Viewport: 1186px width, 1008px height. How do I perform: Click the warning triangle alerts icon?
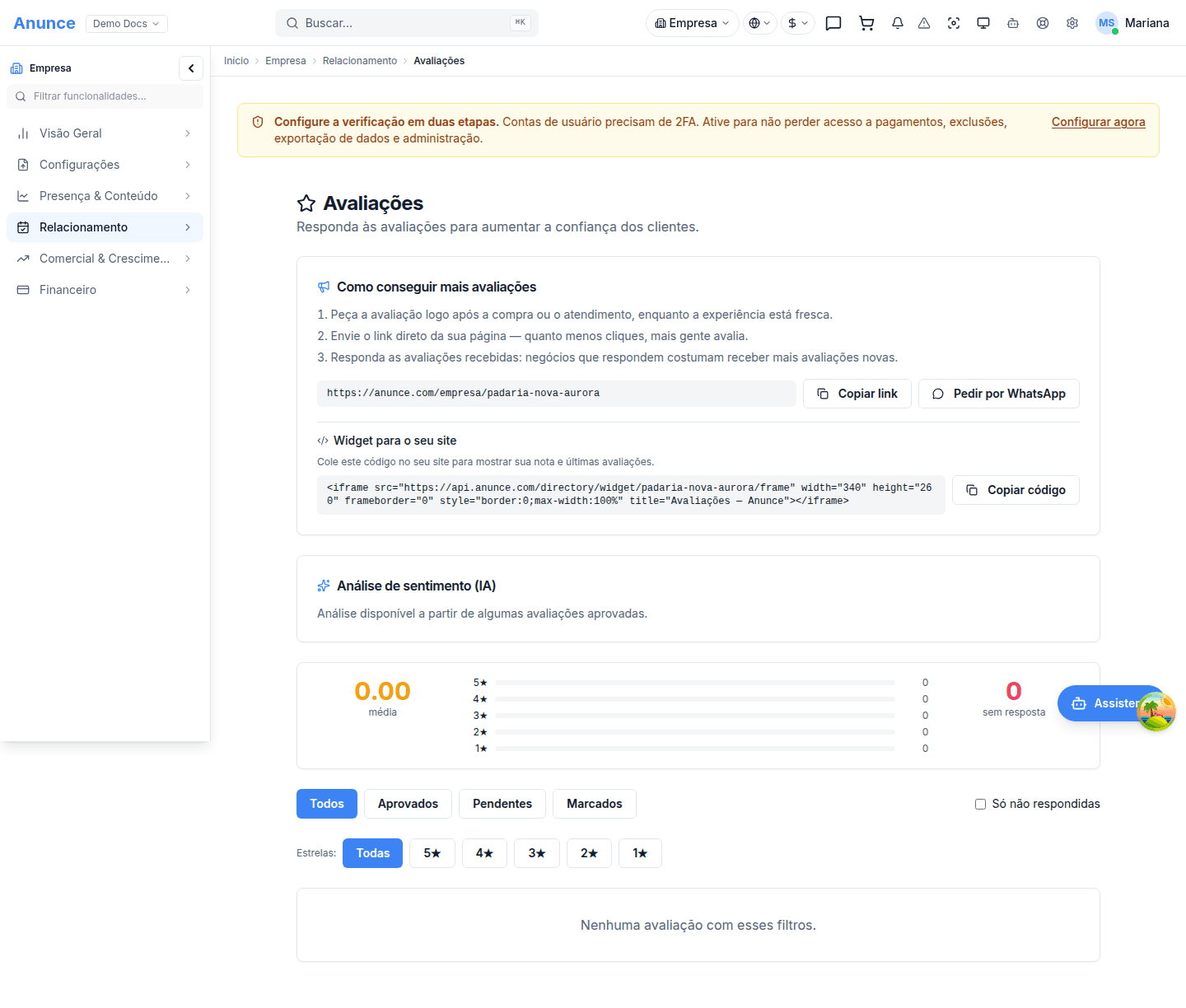tap(924, 23)
